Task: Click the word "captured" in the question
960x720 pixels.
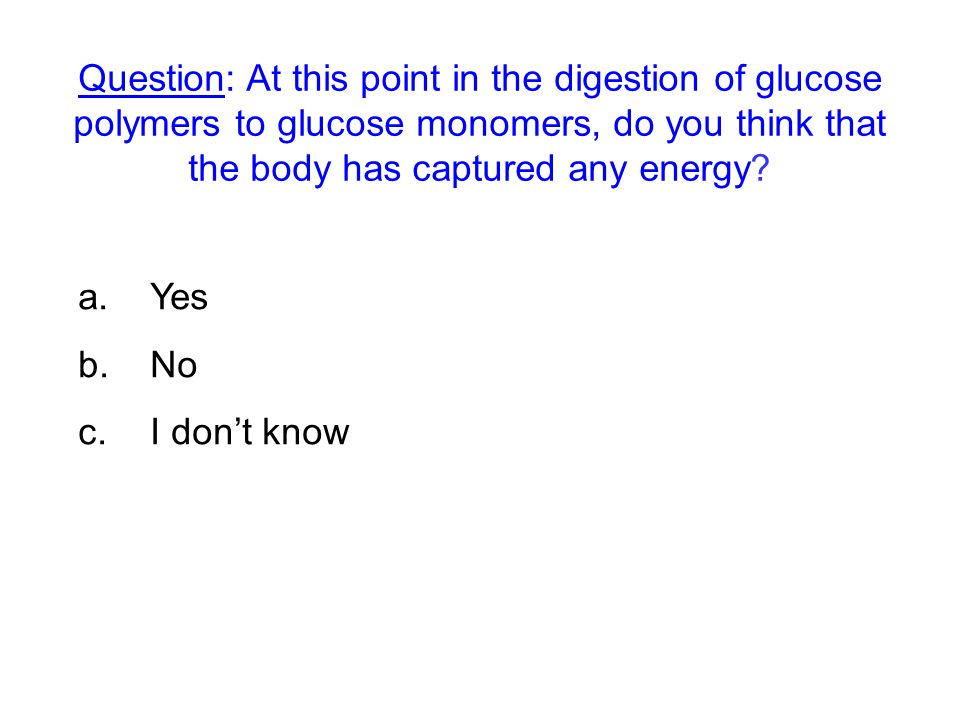Action: [484, 170]
